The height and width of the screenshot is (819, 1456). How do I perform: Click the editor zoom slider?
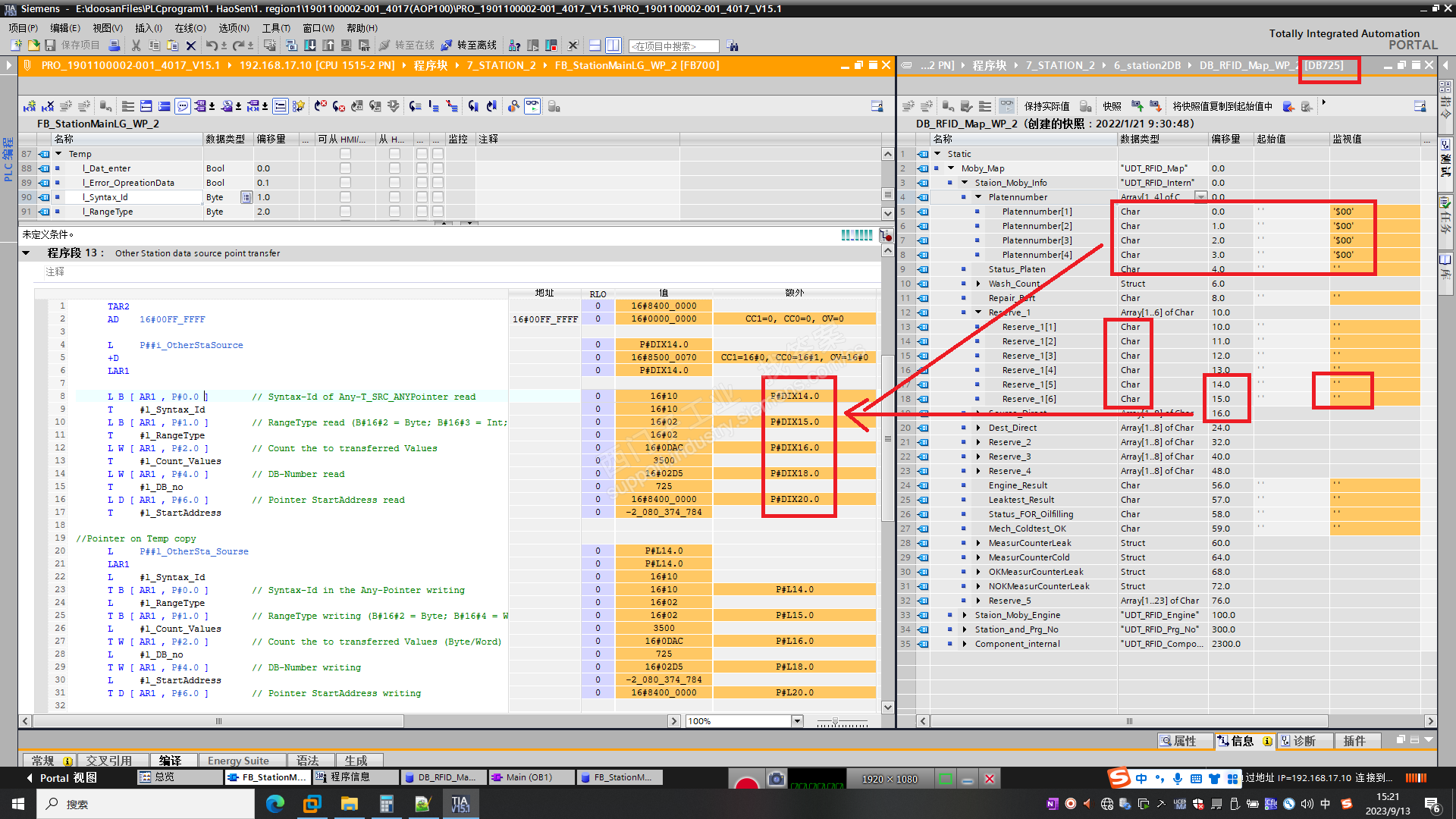836,721
